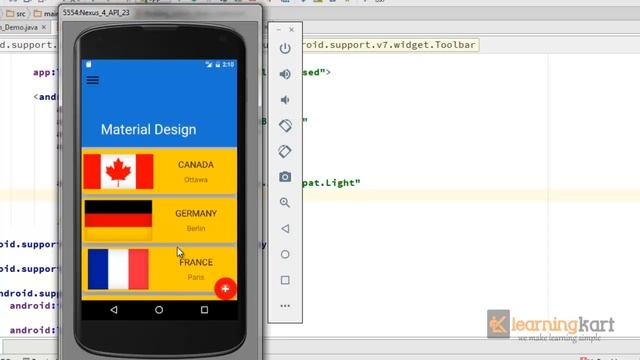Click the emulator volume down icon

point(285,100)
